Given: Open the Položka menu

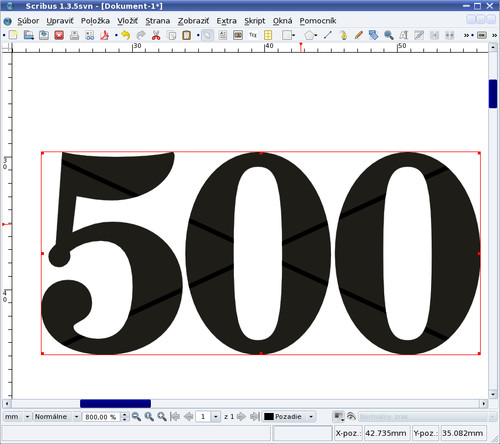Looking at the screenshot, I should point(95,21).
